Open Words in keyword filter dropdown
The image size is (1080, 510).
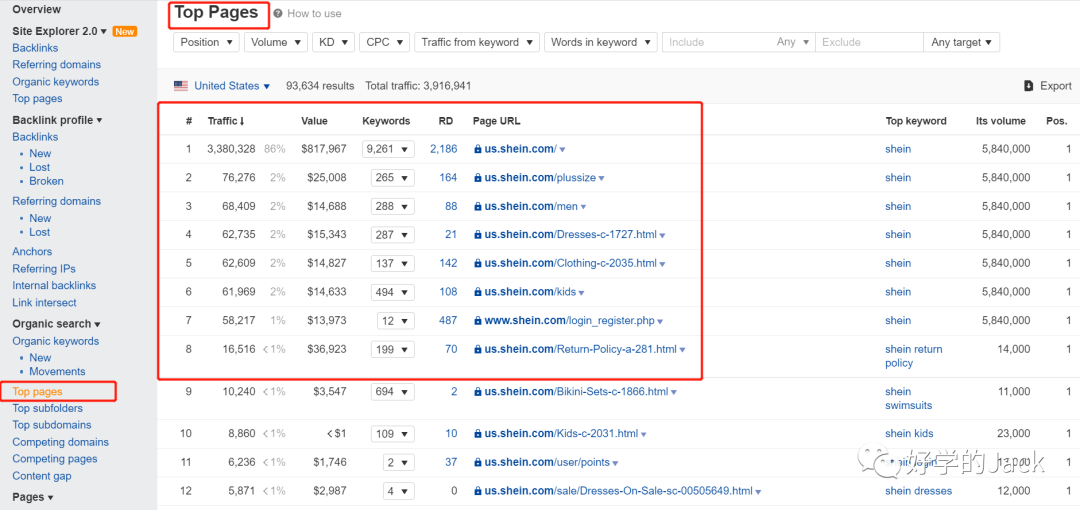(x=601, y=42)
